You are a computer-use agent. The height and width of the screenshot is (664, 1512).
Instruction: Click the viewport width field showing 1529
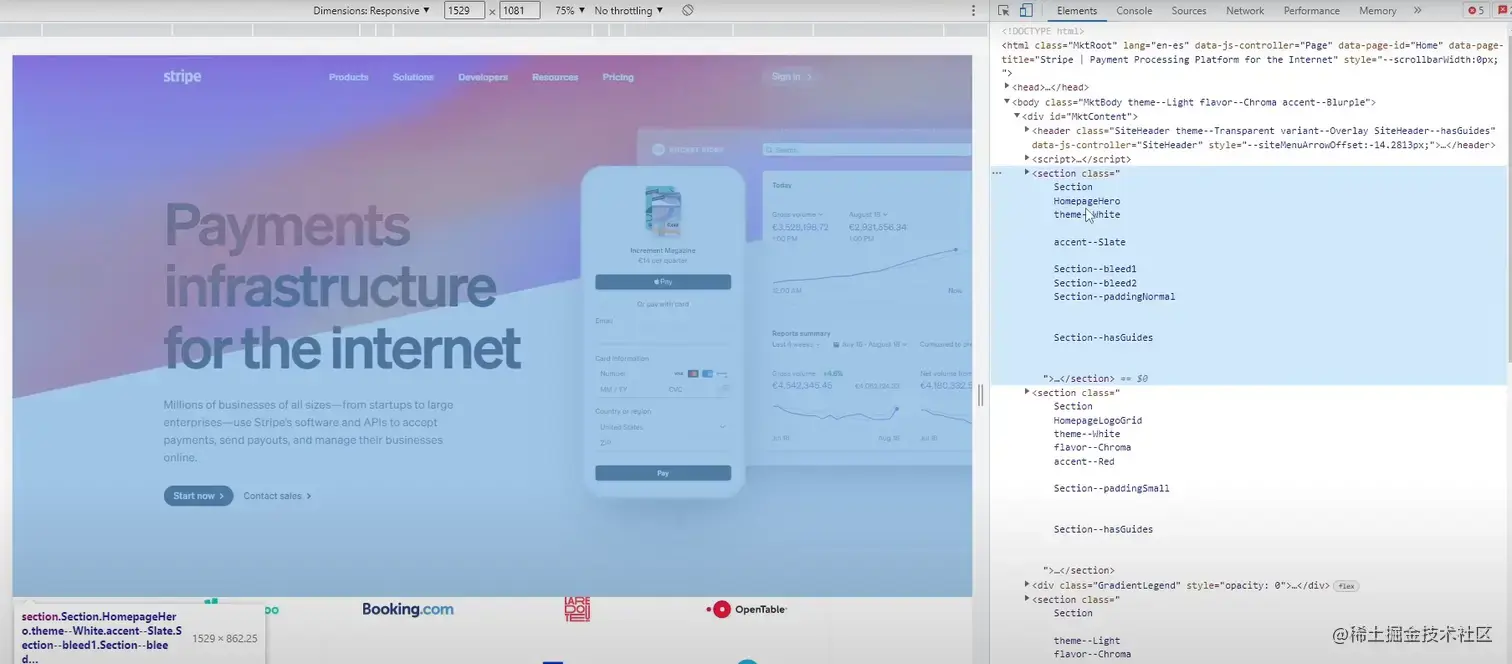(464, 10)
